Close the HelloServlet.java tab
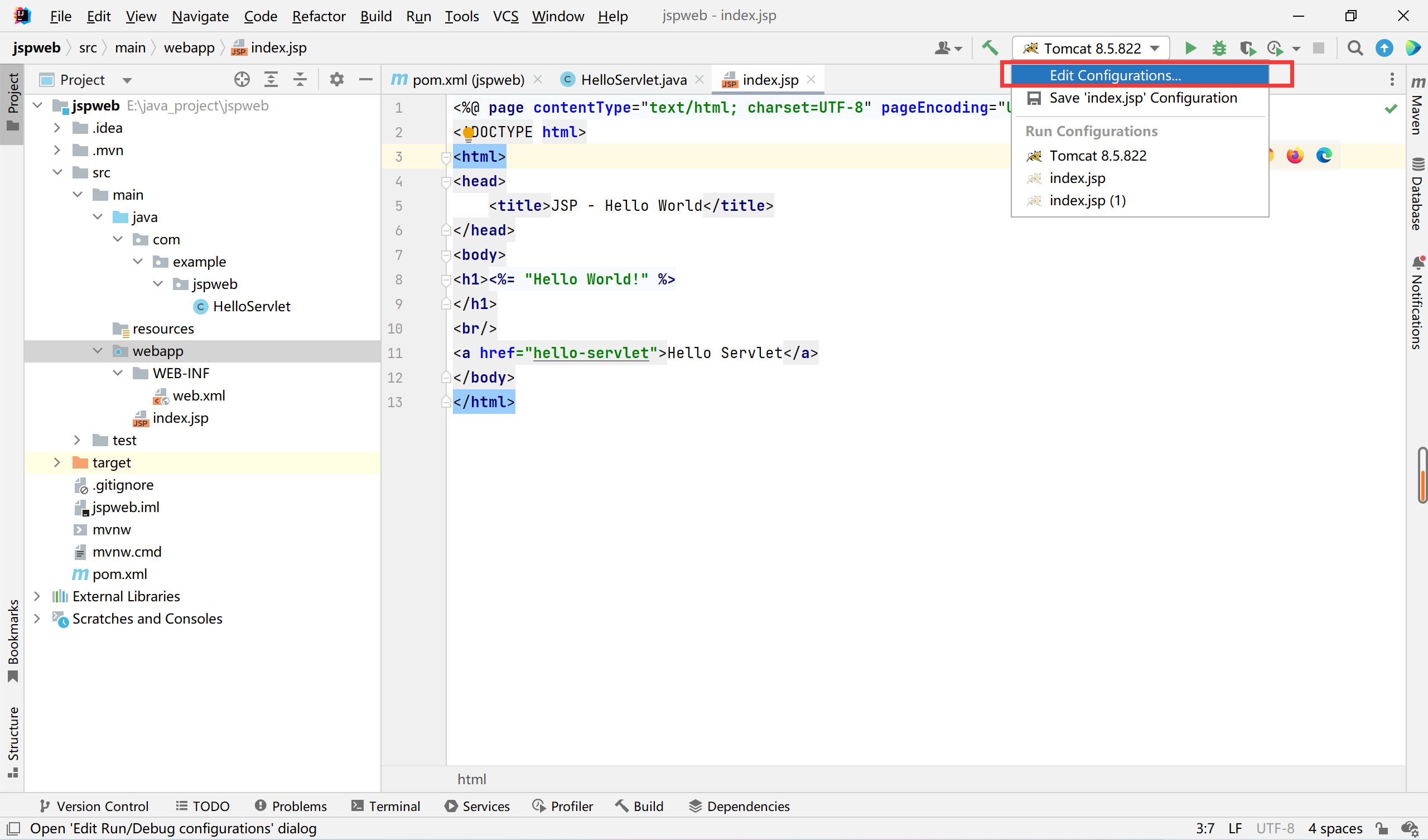 [x=700, y=79]
